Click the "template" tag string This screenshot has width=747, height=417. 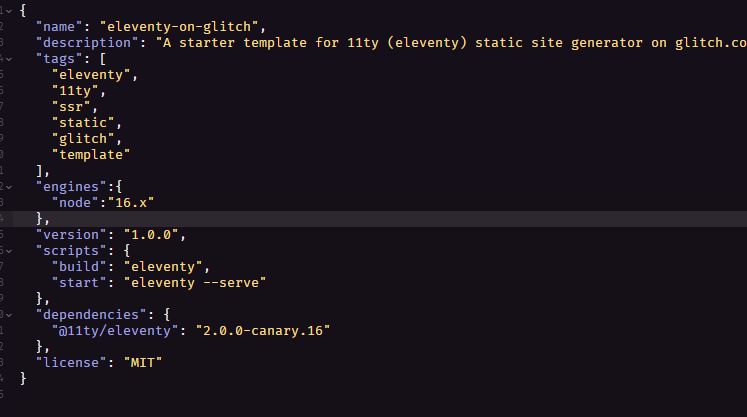[91, 155]
